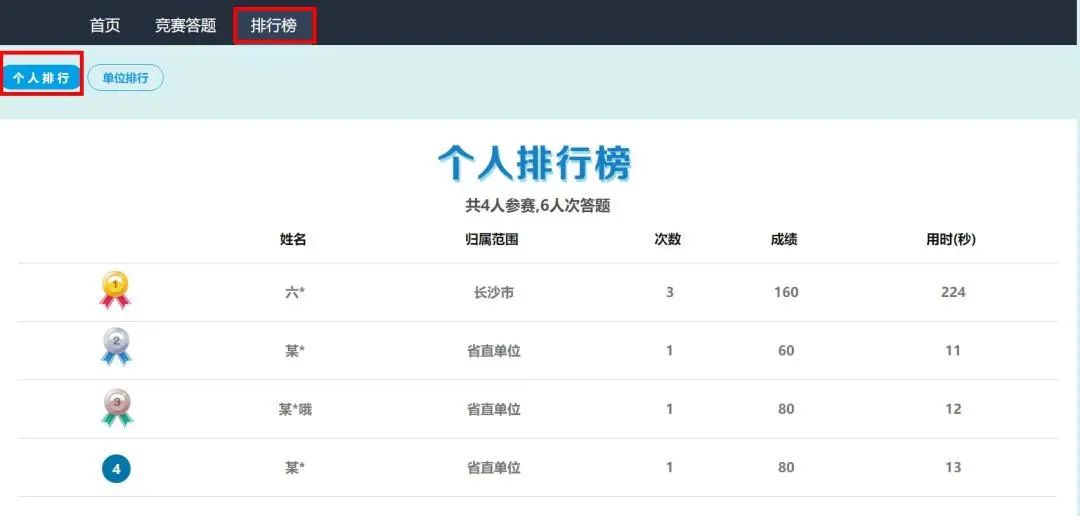
Task: Click 省直单位 in the 某*哦 row
Action: pyautogui.click(x=494, y=410)
